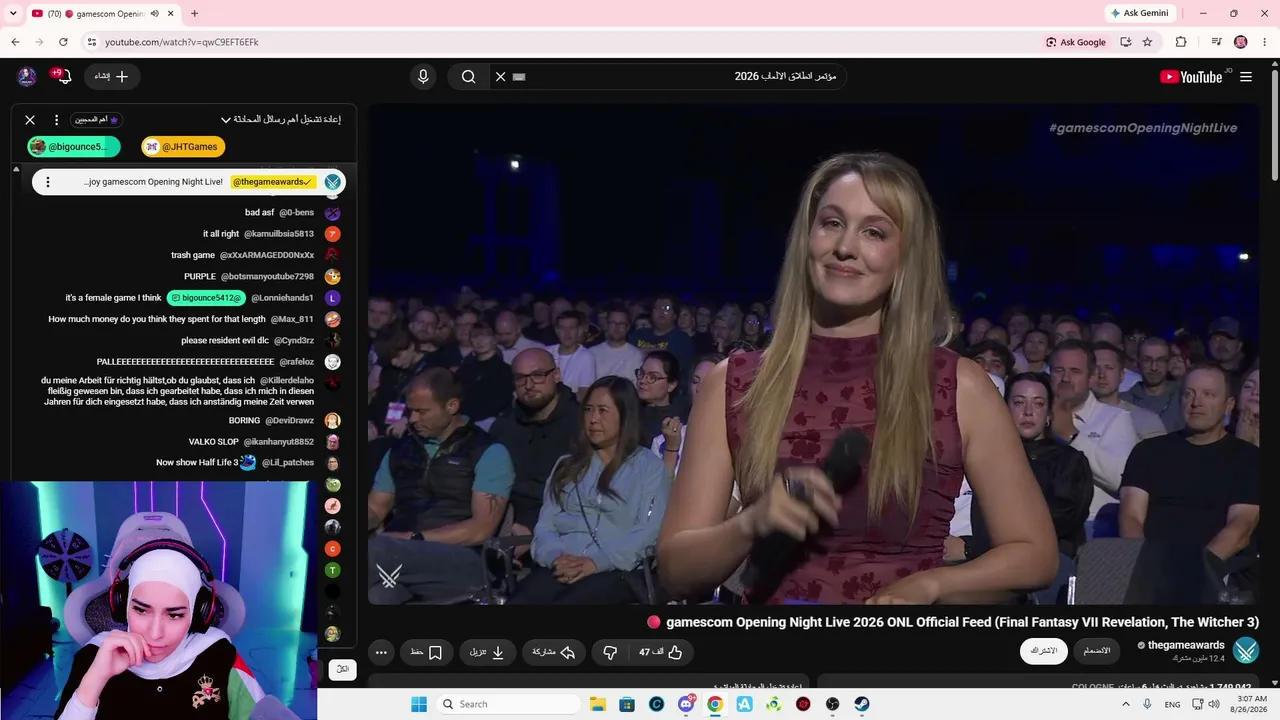Open the on-screen keyboard in the search box

coord(519,77)
